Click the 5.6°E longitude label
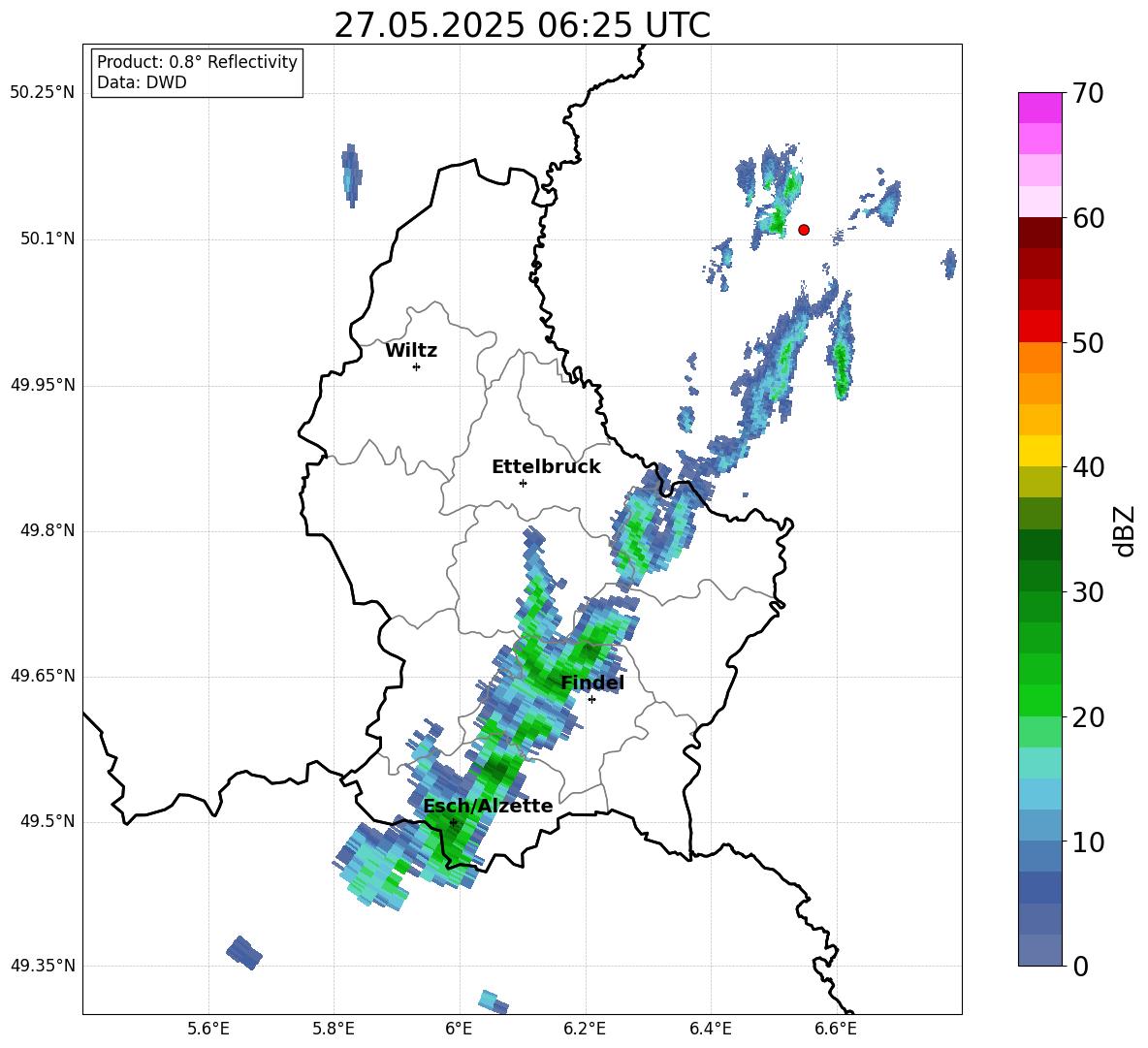 (x=208, y=1030)
